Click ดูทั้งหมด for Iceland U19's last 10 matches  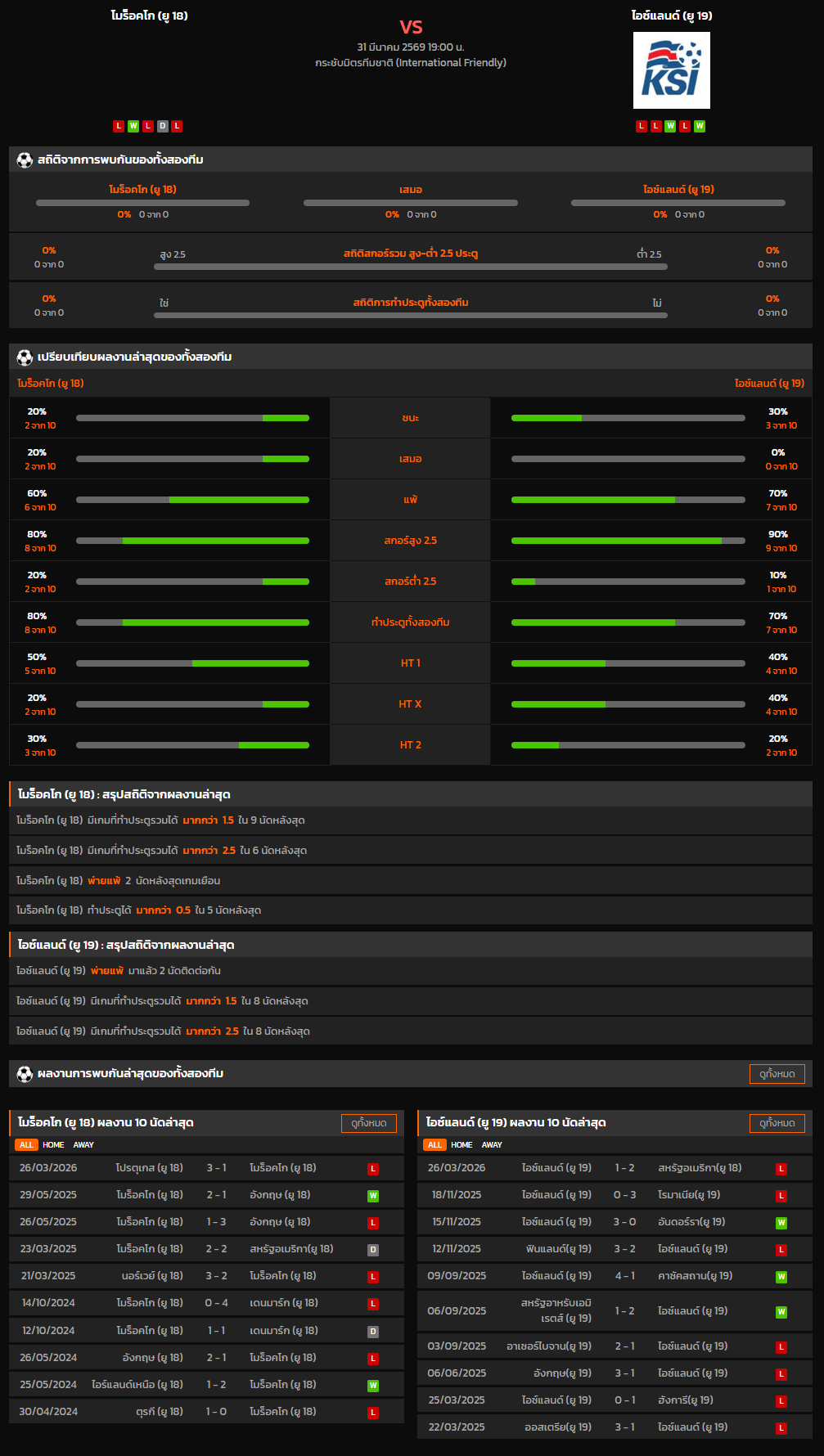tap(777, 1123)
